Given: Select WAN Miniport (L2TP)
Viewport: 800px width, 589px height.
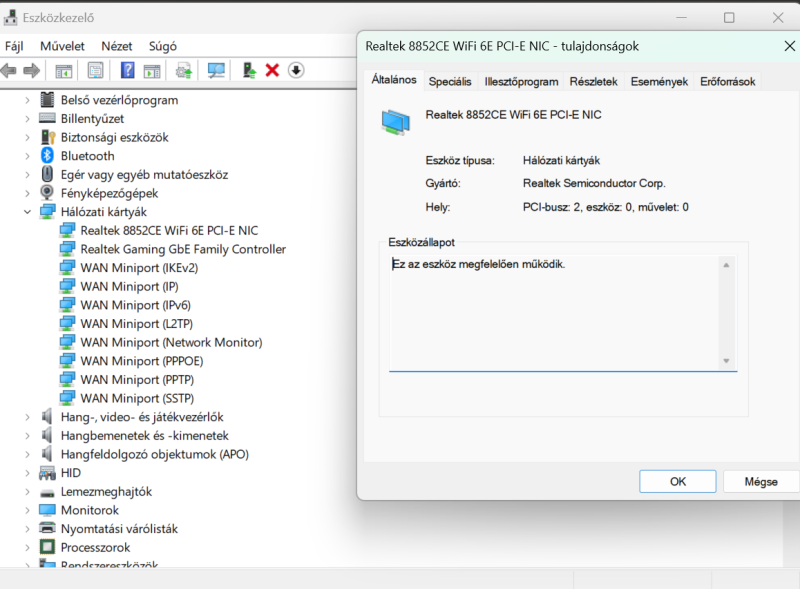Looking at the screenshot, I should [x=137, y=324].
